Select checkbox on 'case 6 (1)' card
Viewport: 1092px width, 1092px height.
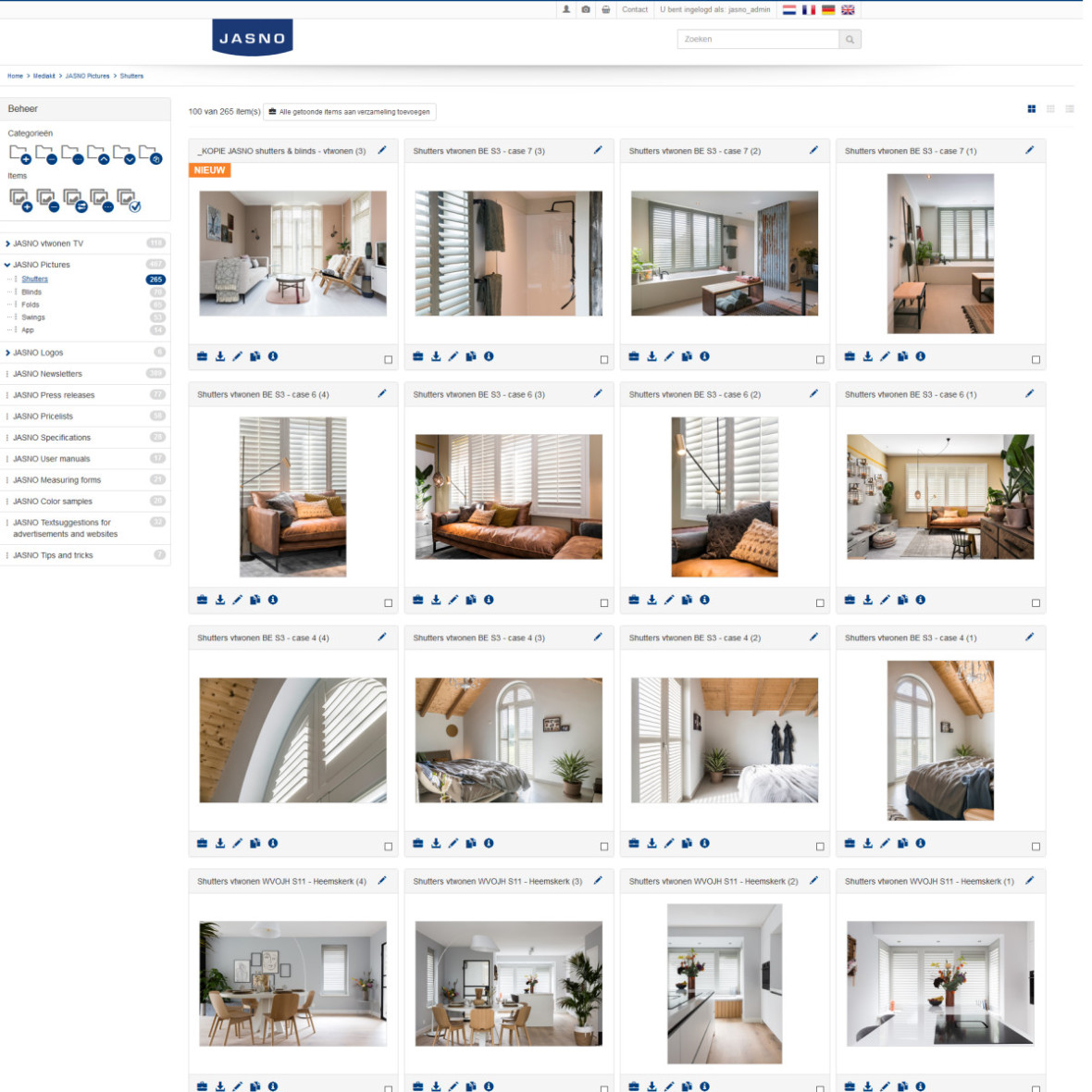pyautogui.click(x=1036, y=602)
